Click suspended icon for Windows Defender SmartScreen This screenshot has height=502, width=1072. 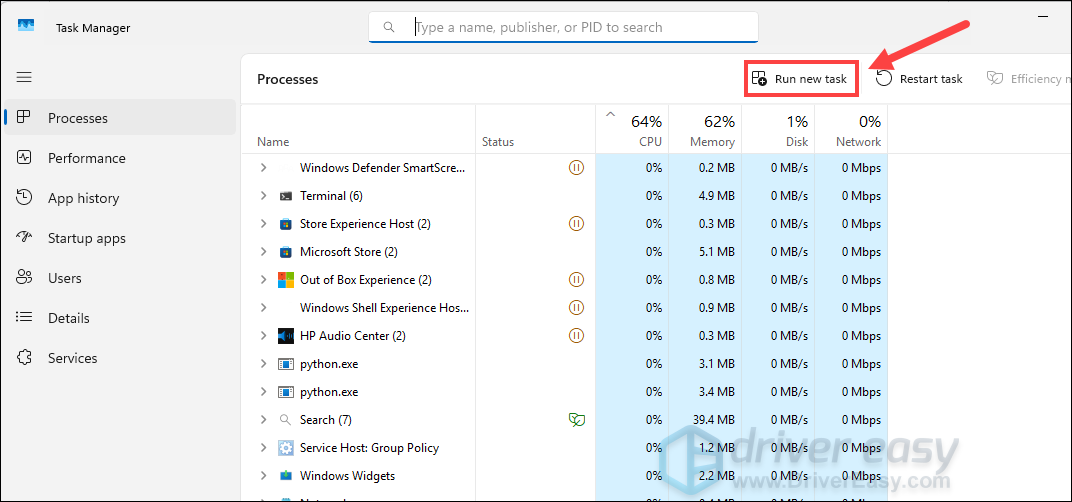tap(576, 168)
